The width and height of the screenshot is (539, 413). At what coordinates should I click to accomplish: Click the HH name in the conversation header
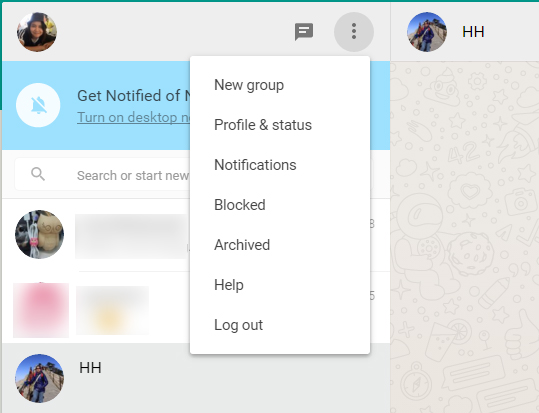coord(473,32)
